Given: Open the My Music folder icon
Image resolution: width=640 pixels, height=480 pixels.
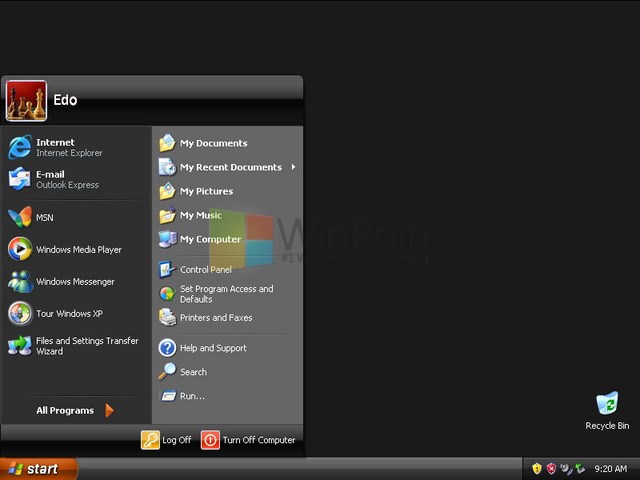Looking at the screenshot, I should click(x=167, y=215).
